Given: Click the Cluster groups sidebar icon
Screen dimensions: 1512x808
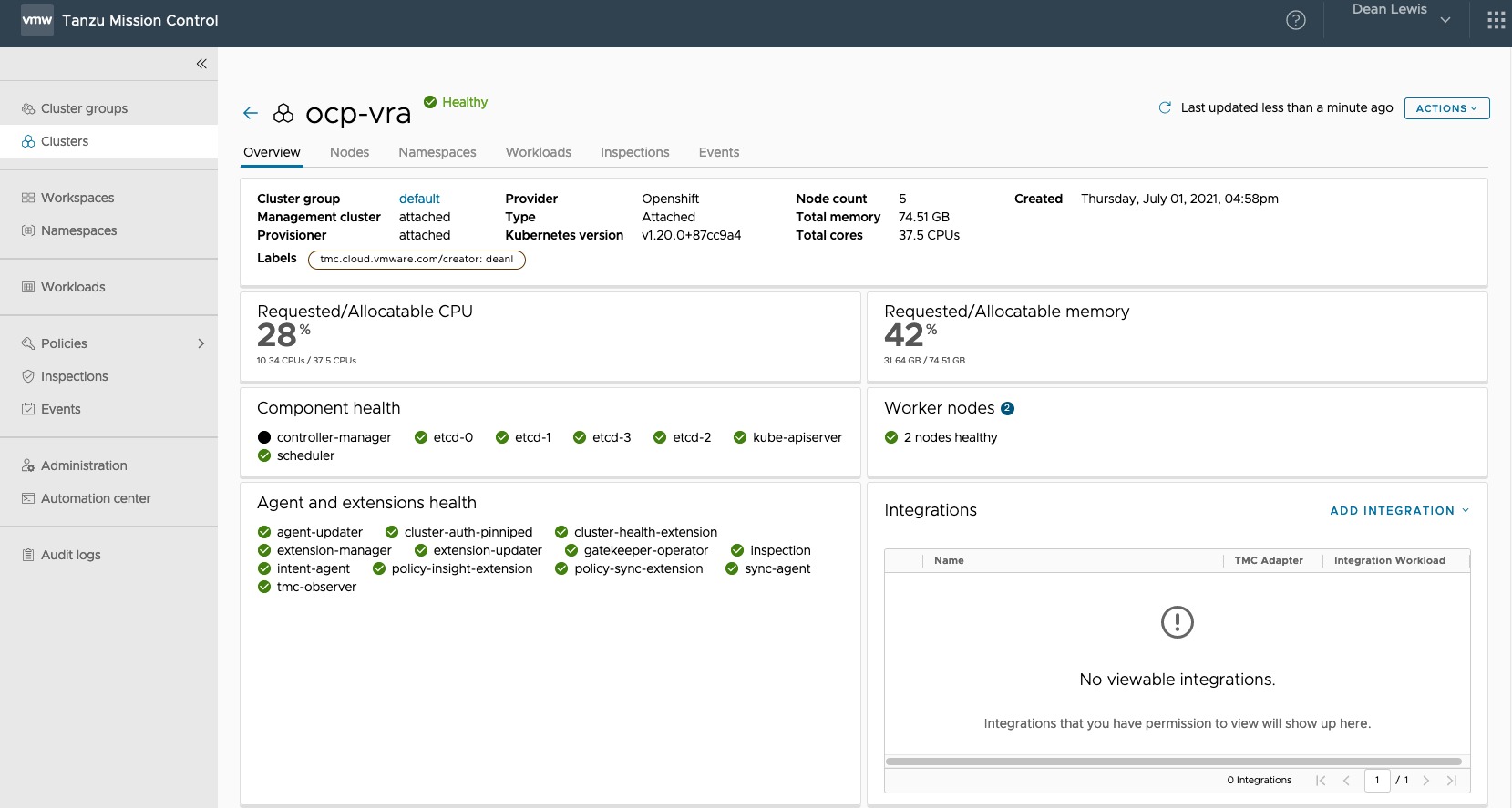Looking at the screenshot, I should tap(28, 108).
